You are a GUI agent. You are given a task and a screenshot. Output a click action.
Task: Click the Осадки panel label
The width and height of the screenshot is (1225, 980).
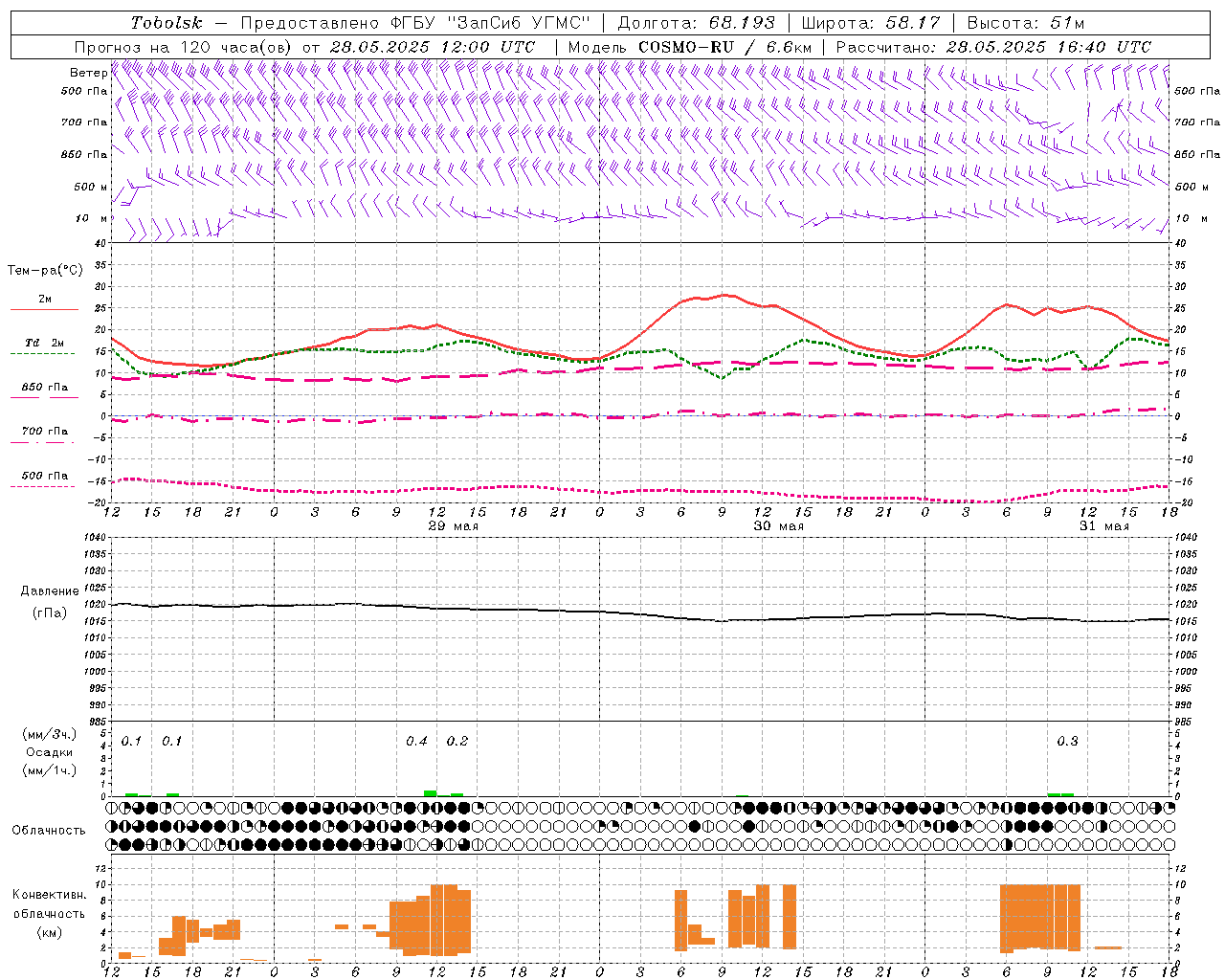click(50, 752)
